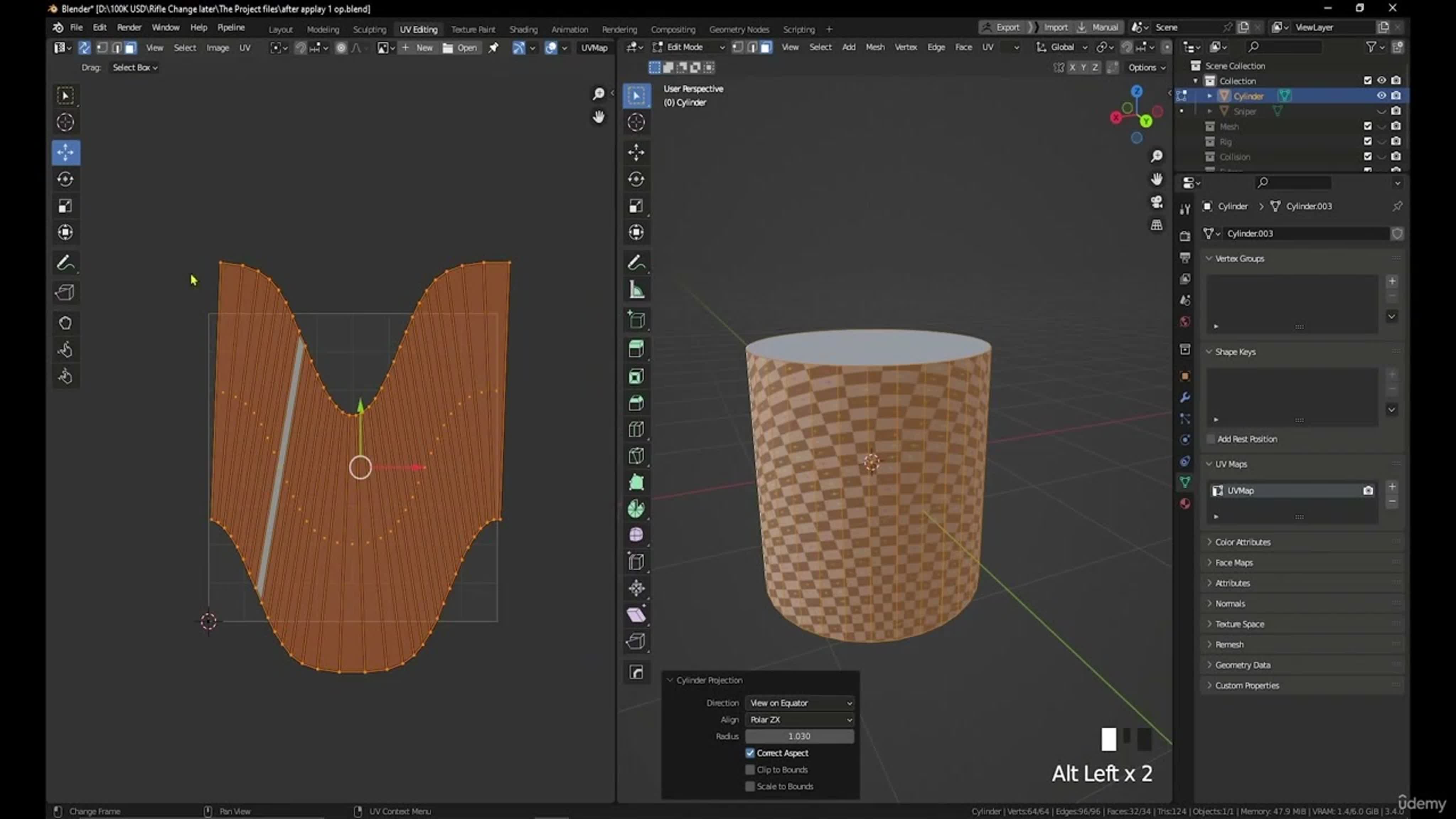Toggle UVMap active render camera icon
The width and height of the screenshot is (1456, 819).
(1368, 491)
